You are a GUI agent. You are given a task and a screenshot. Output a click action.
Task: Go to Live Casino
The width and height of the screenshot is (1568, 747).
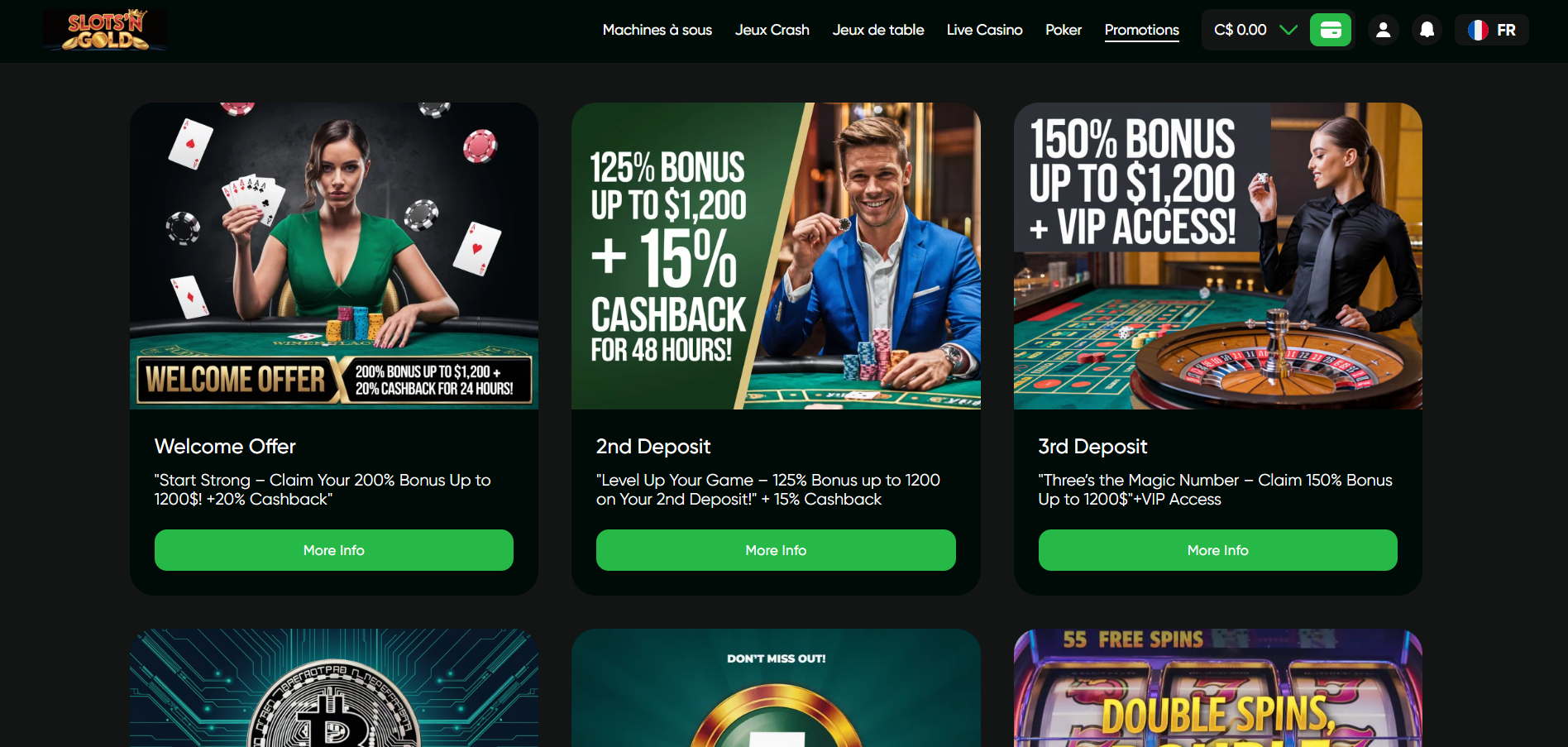click(x=985, y=30)
